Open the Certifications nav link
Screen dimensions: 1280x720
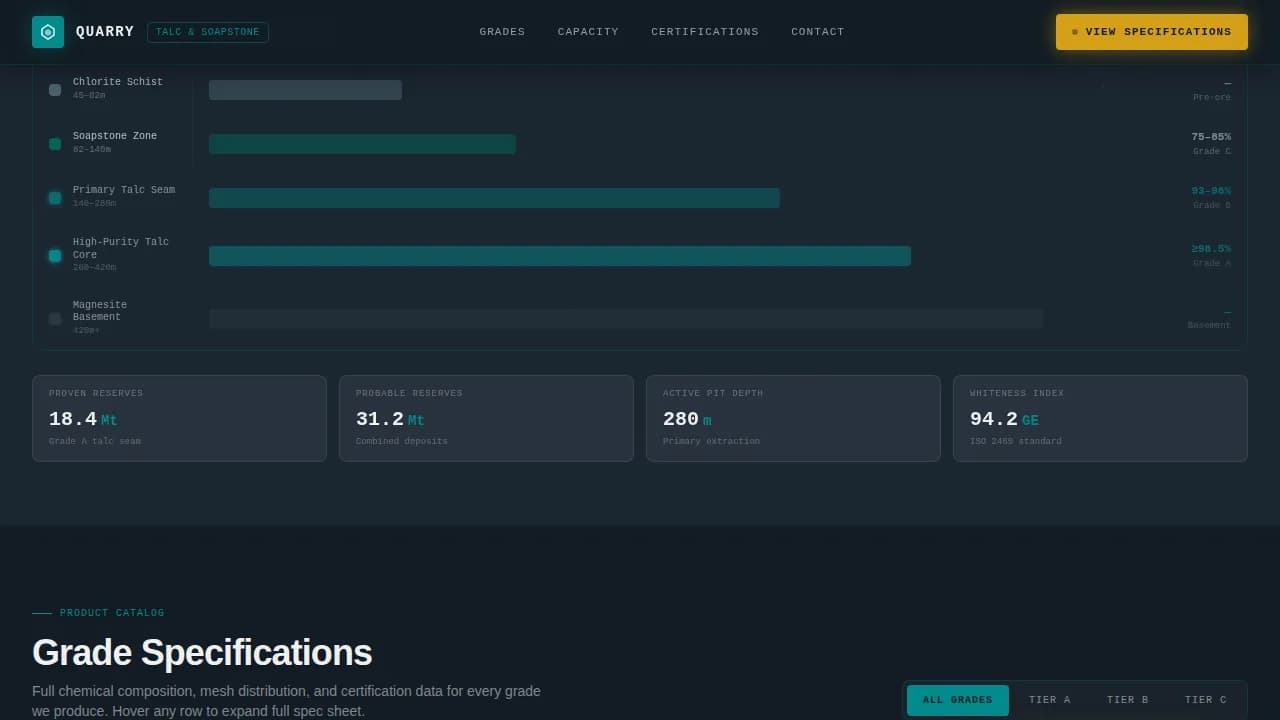coord(705,32)
